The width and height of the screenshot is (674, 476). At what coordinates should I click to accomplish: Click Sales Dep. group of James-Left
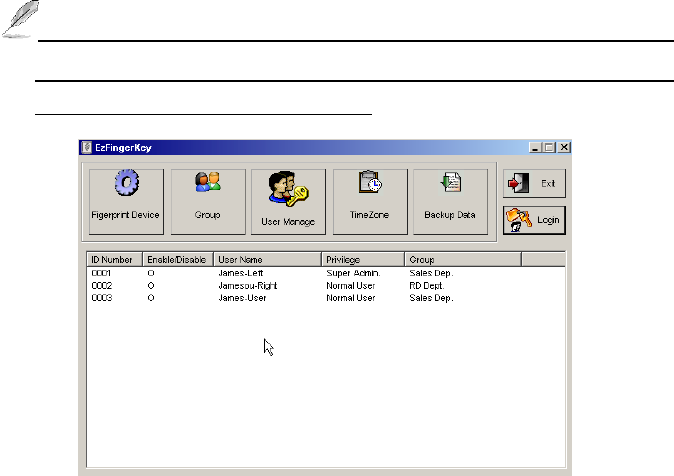click(431, 273)
